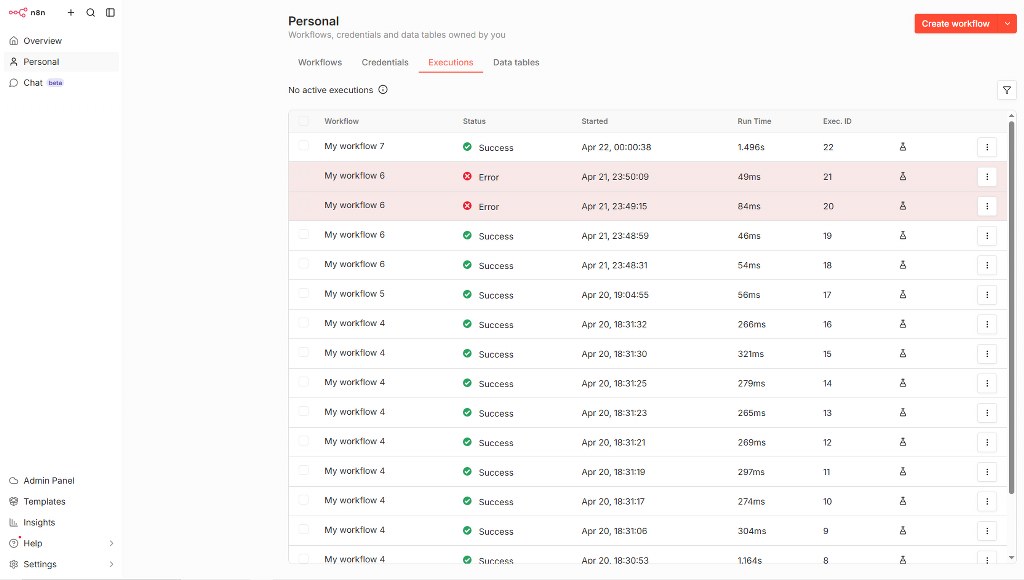Open Templates from the sidebar

pyautogui.click(x=61, y=501)
